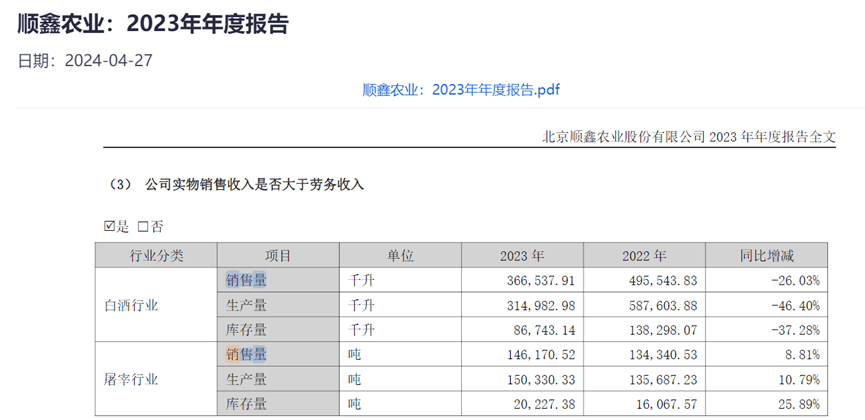This screenshot has width=865, height=420.
Task: Click the value 146,170.52
Action: pyautogui.click(x=541, y=355)
